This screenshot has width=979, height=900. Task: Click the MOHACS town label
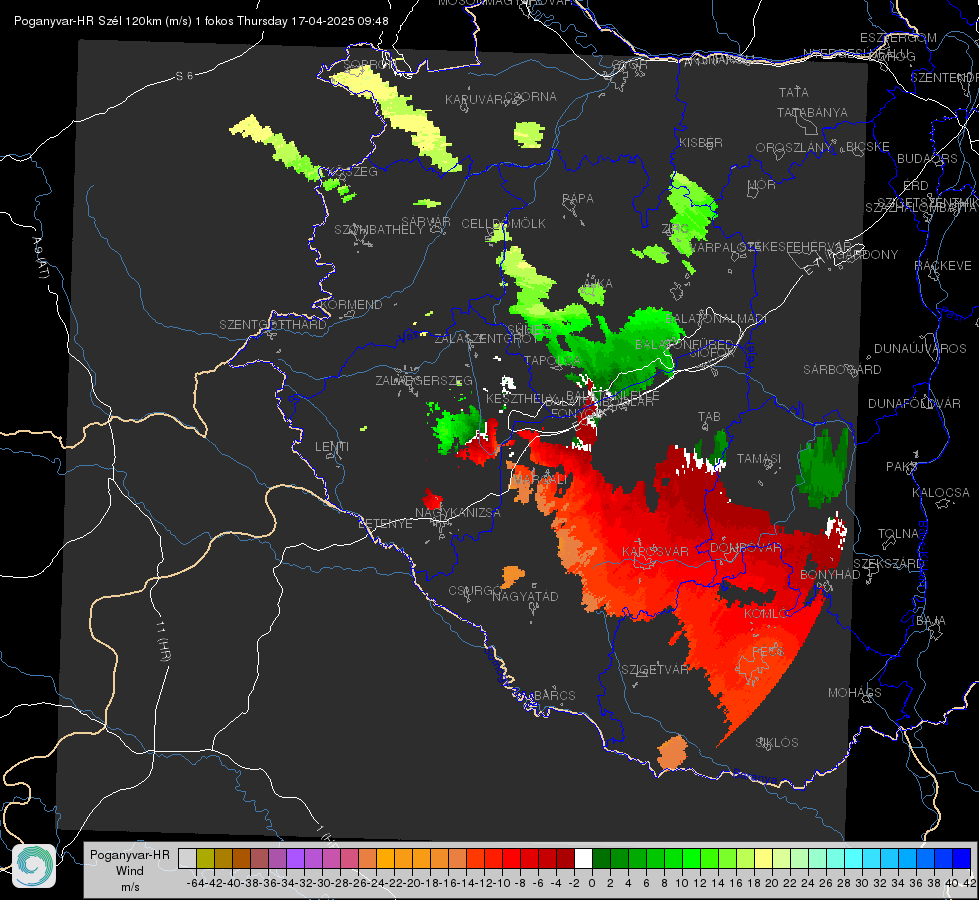pyautogui.click(x=855, y=693)
